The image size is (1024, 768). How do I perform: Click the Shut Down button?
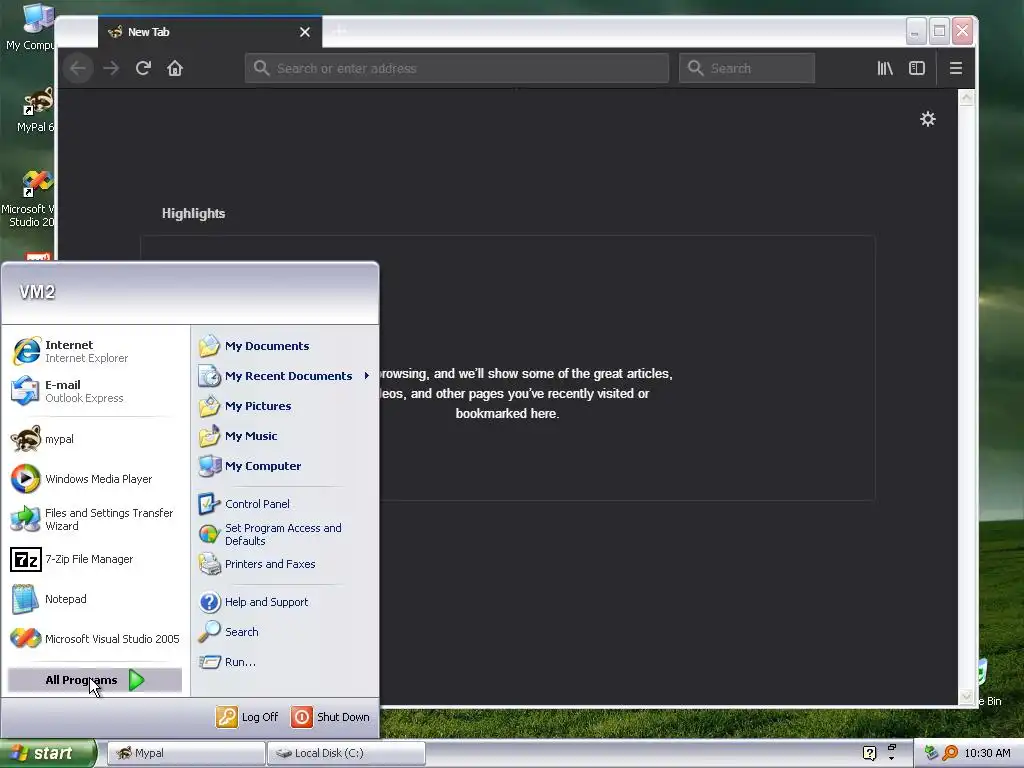[x=331, y=716]
